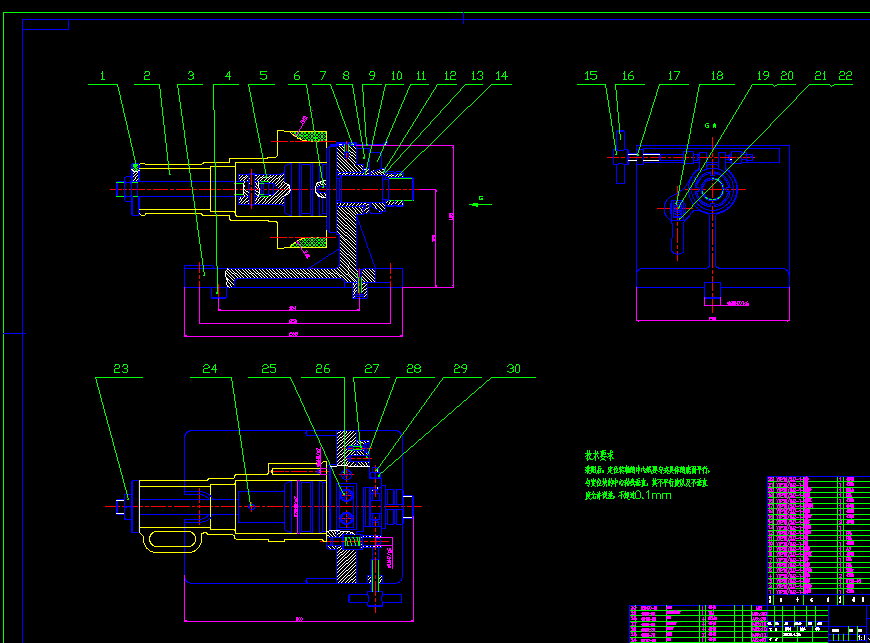The image size is (870, 643).
Task: Click part balloon number 11
Action: point(421,76)
